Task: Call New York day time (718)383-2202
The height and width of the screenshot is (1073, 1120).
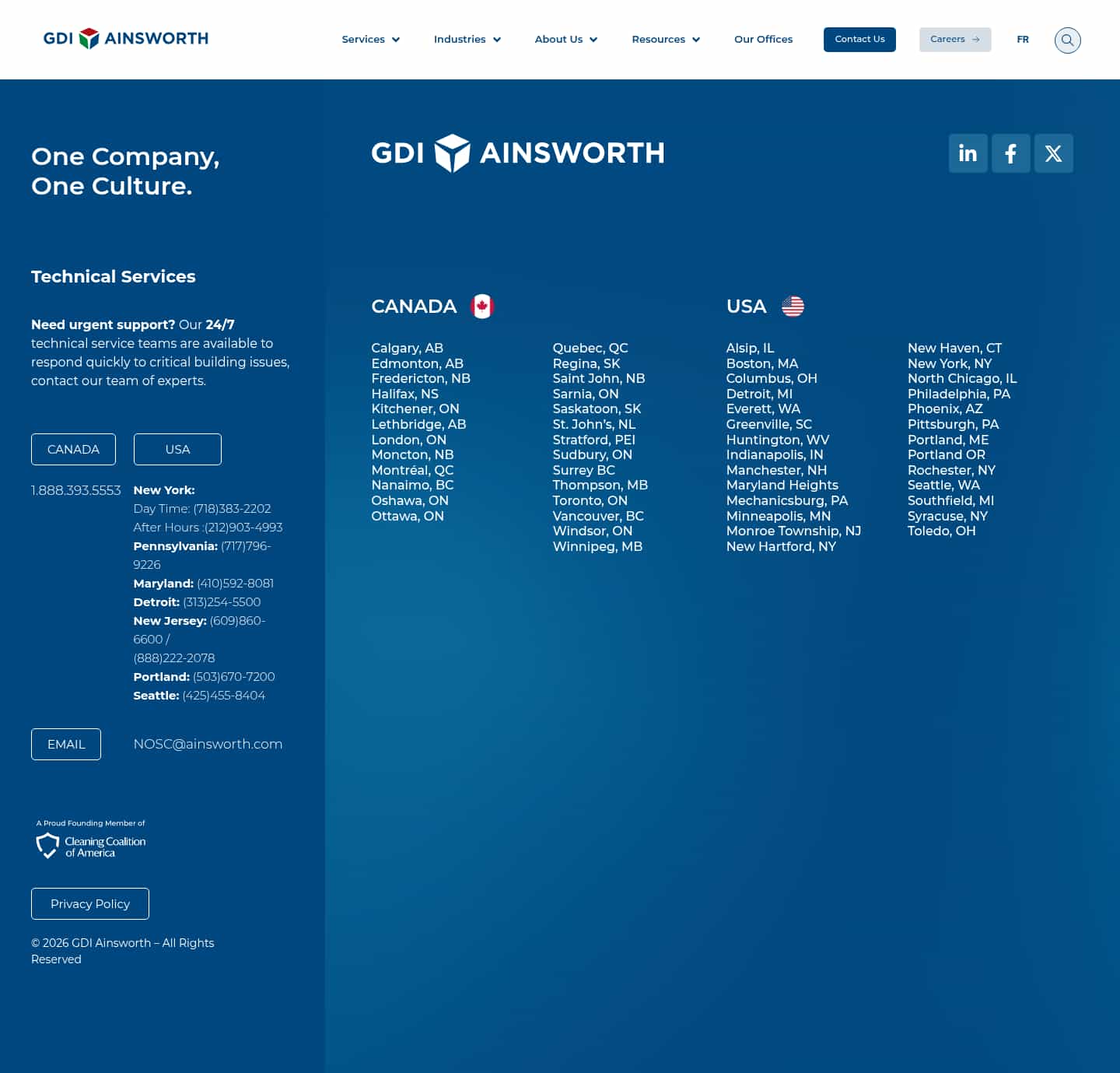Action: (x=232, y=509)
